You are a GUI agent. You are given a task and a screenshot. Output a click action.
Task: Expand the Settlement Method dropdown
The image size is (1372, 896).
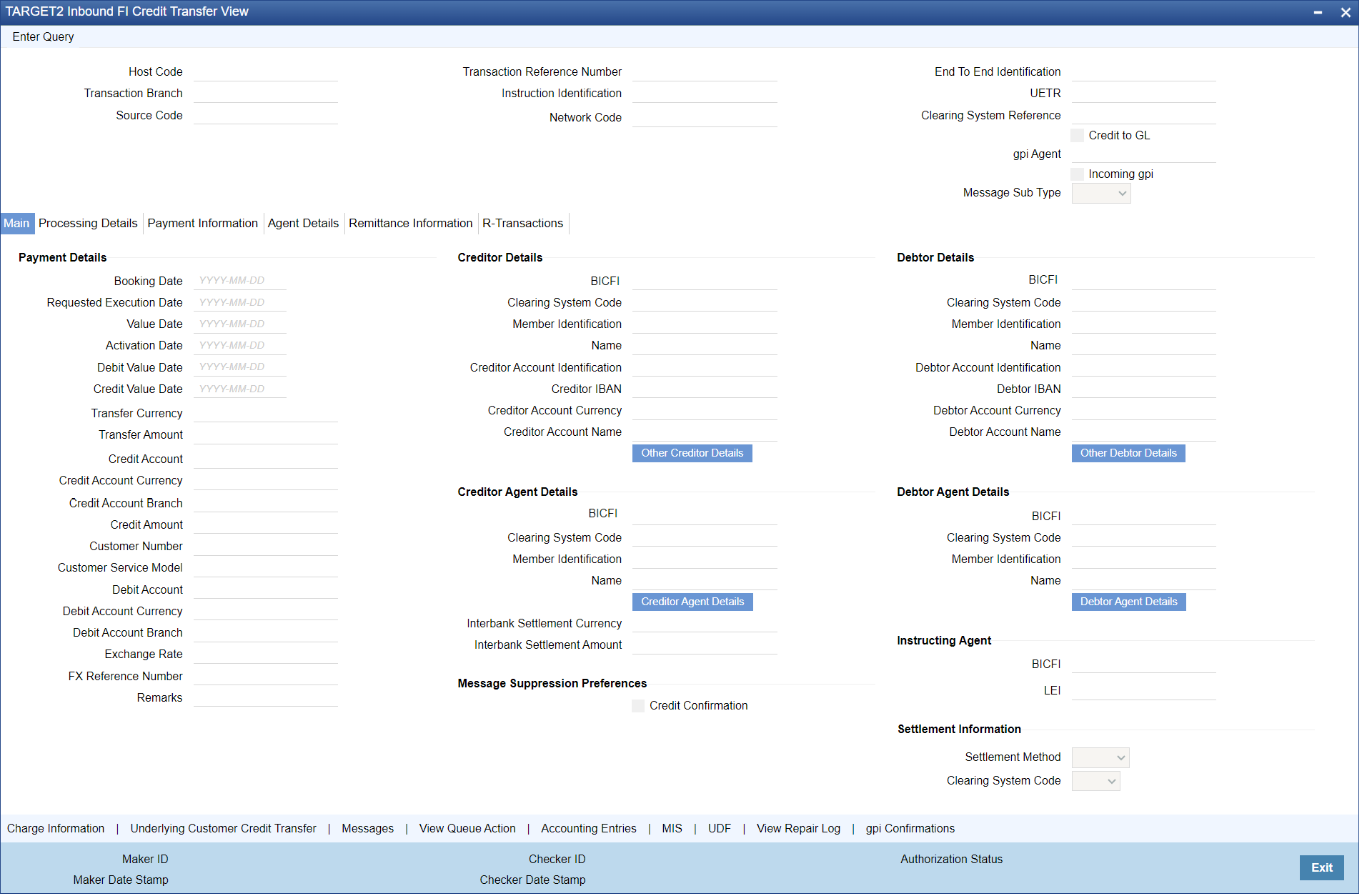pos(1100,757)
